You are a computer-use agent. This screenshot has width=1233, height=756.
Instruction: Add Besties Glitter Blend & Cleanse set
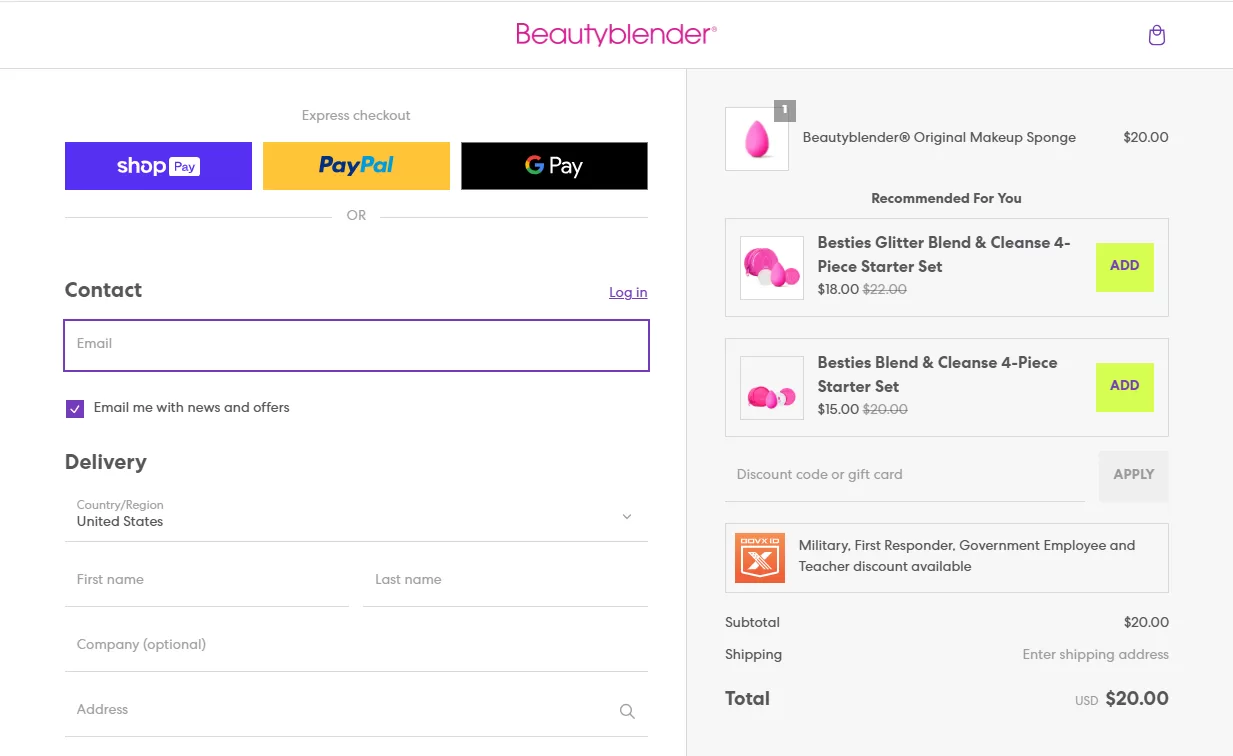coord(1125,267)
